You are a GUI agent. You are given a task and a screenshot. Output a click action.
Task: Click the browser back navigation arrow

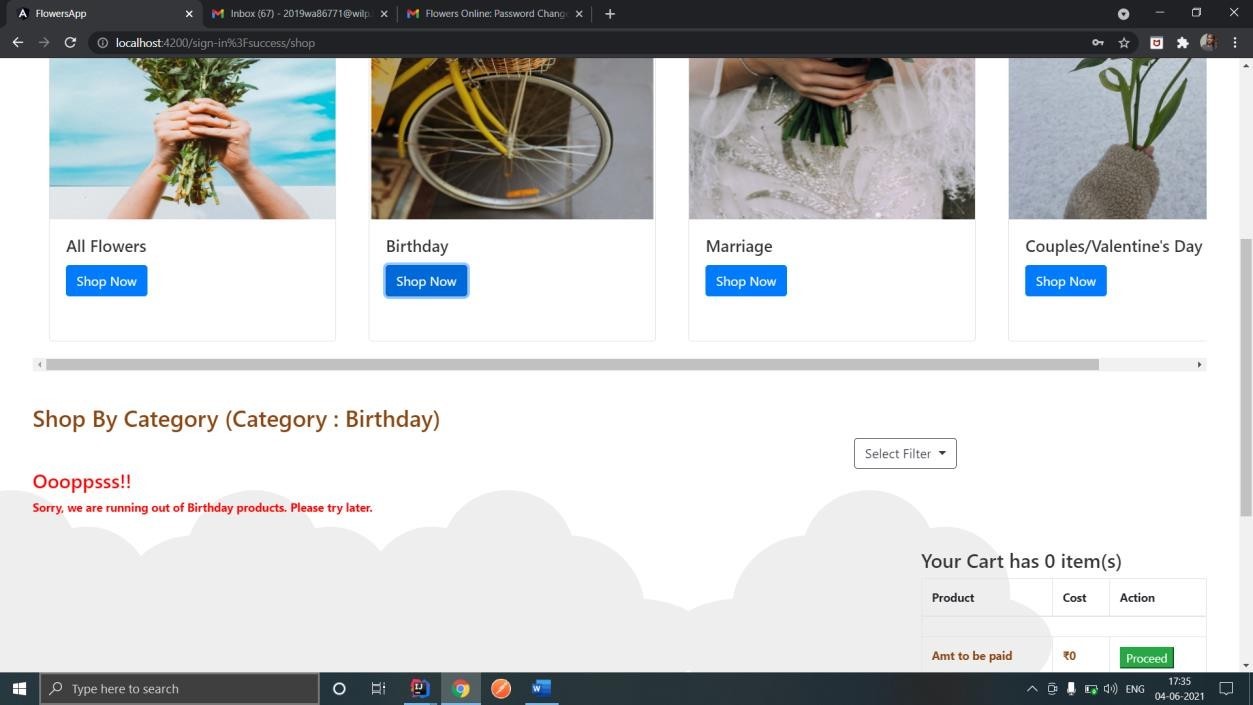17,42
